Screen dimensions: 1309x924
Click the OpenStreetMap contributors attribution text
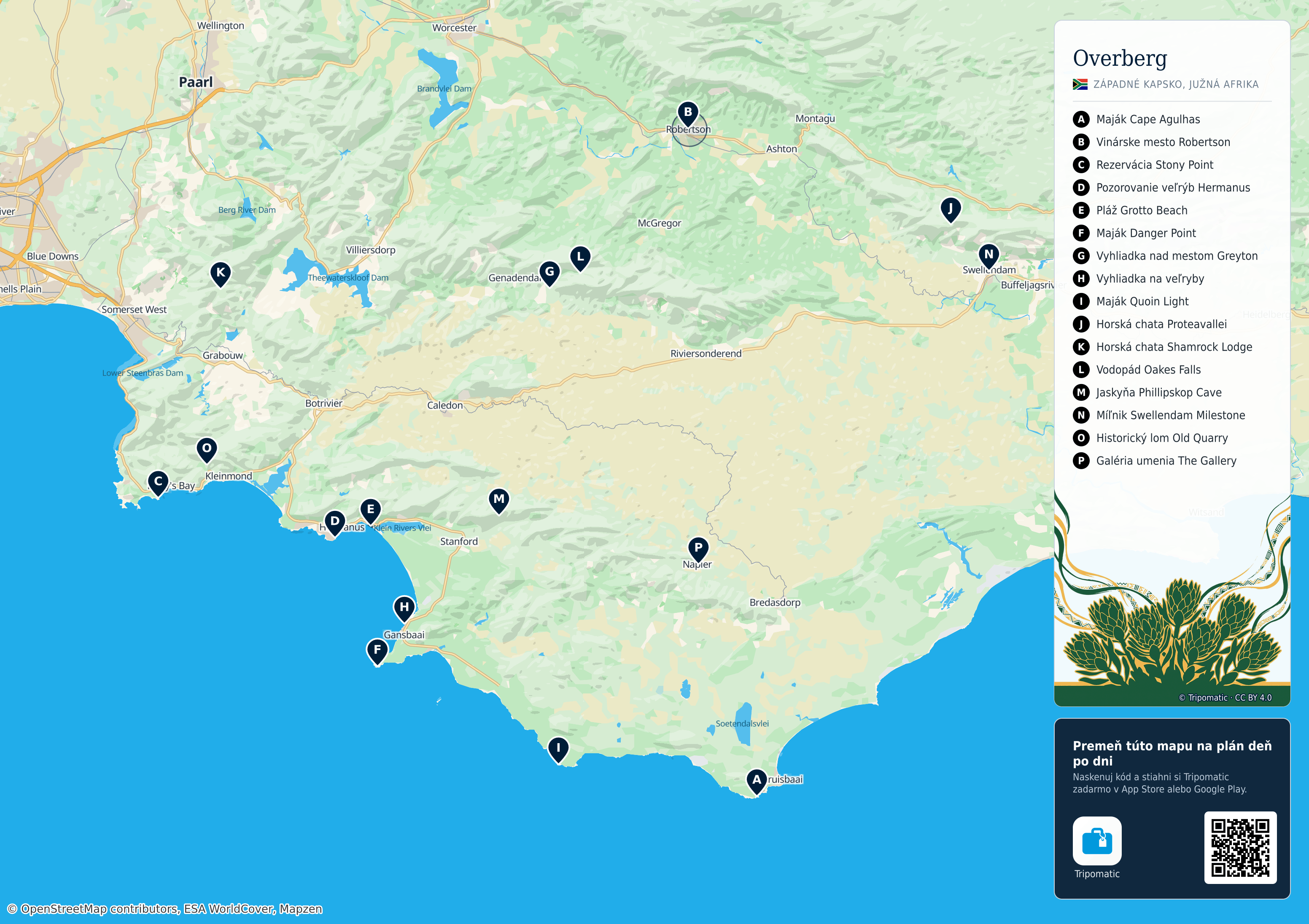click(x=165, y=908)
